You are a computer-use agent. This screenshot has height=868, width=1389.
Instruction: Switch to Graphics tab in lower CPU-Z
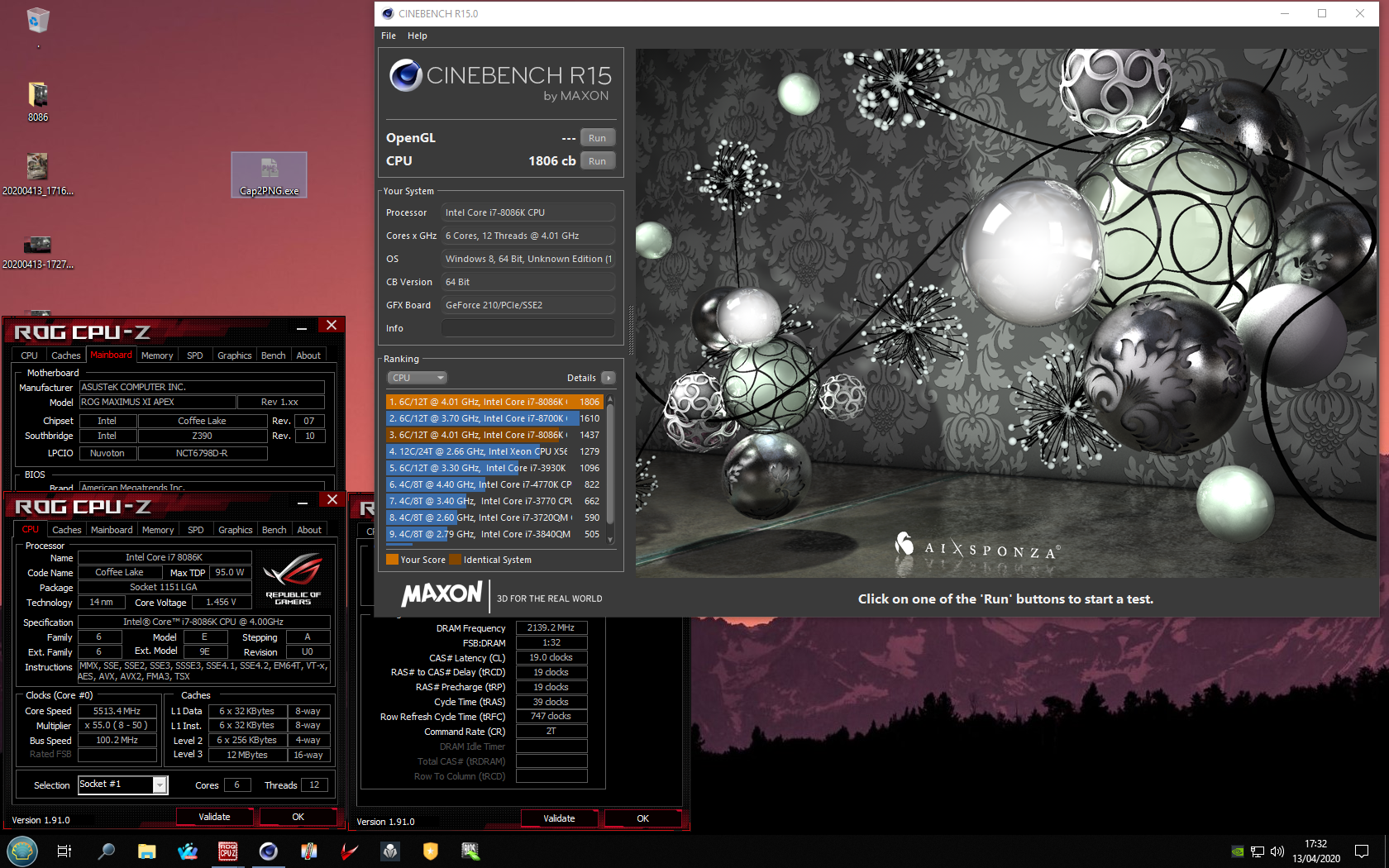(x=236, y=530)
